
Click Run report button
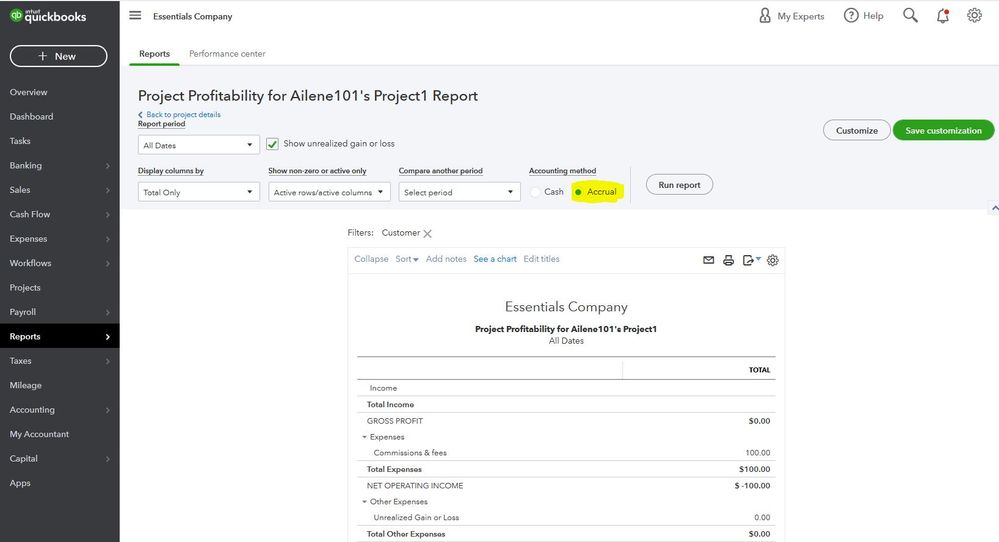(679, 185)
